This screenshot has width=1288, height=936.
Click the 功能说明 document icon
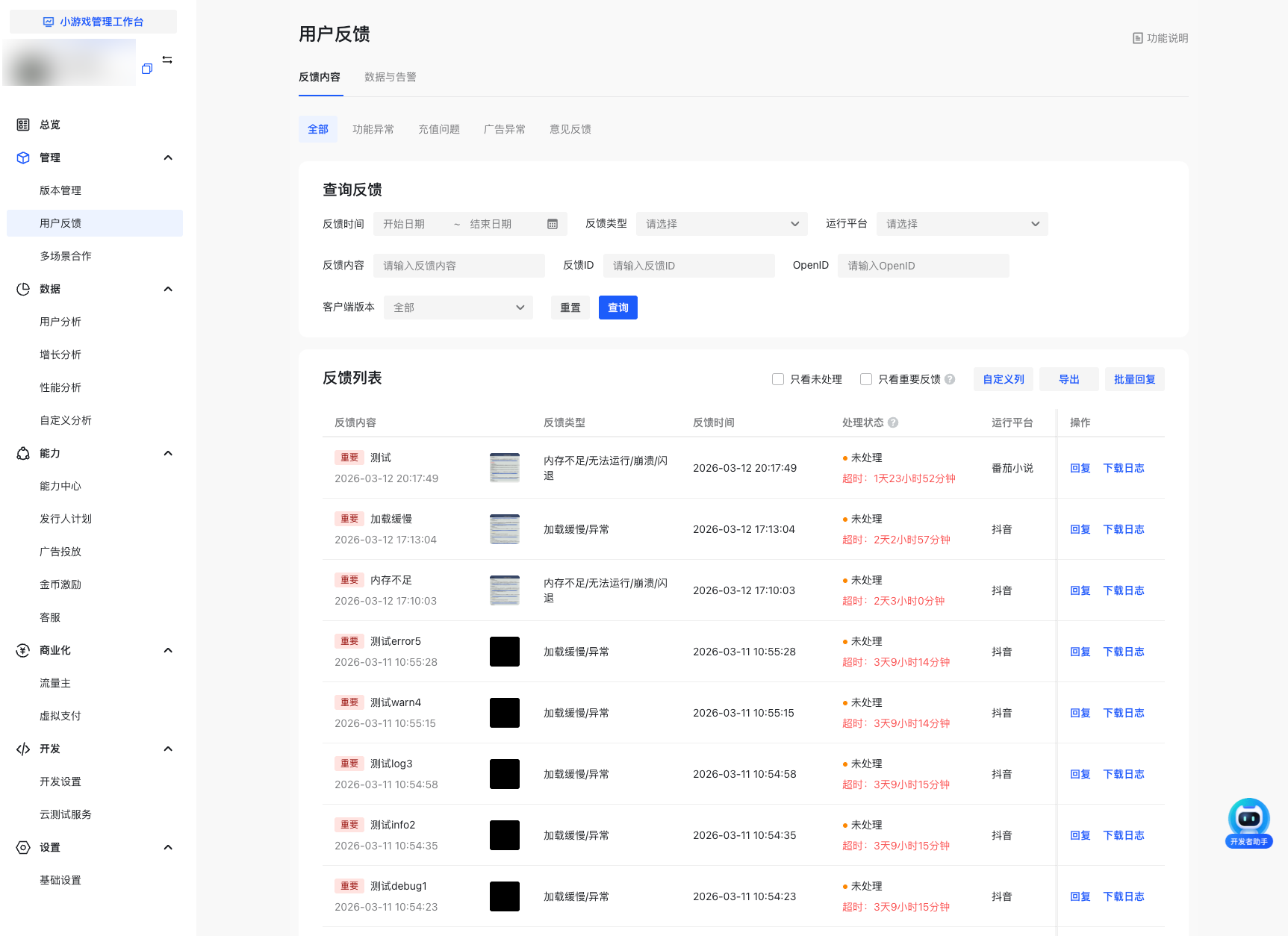pos(1138,38)
